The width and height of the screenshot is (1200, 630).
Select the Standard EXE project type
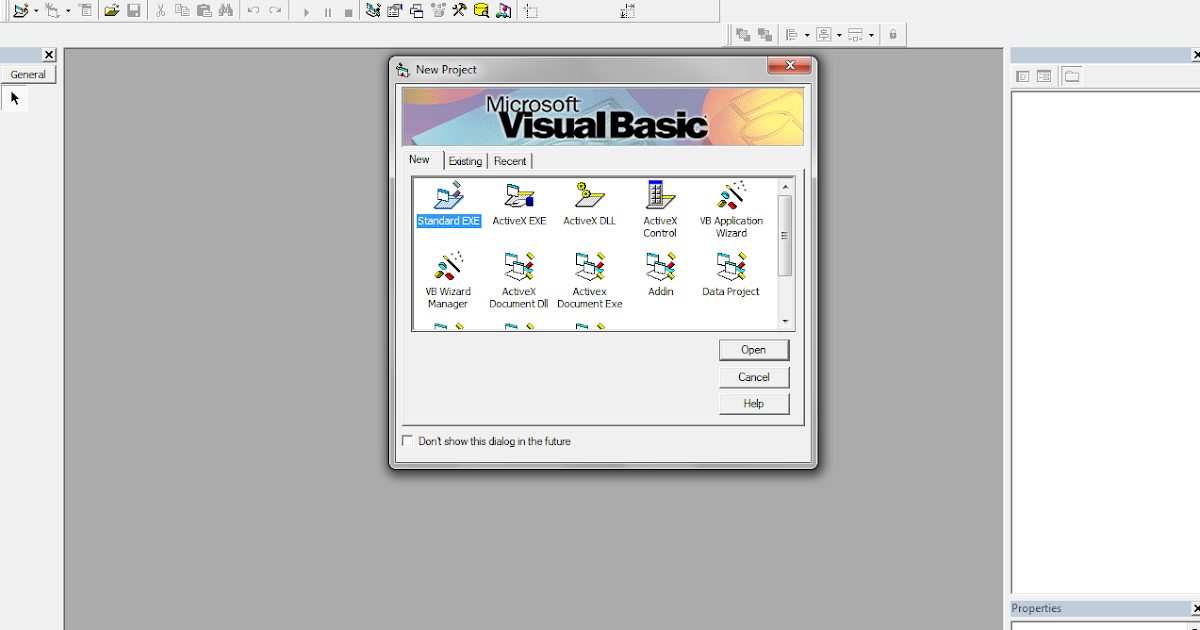coord(448,204)
